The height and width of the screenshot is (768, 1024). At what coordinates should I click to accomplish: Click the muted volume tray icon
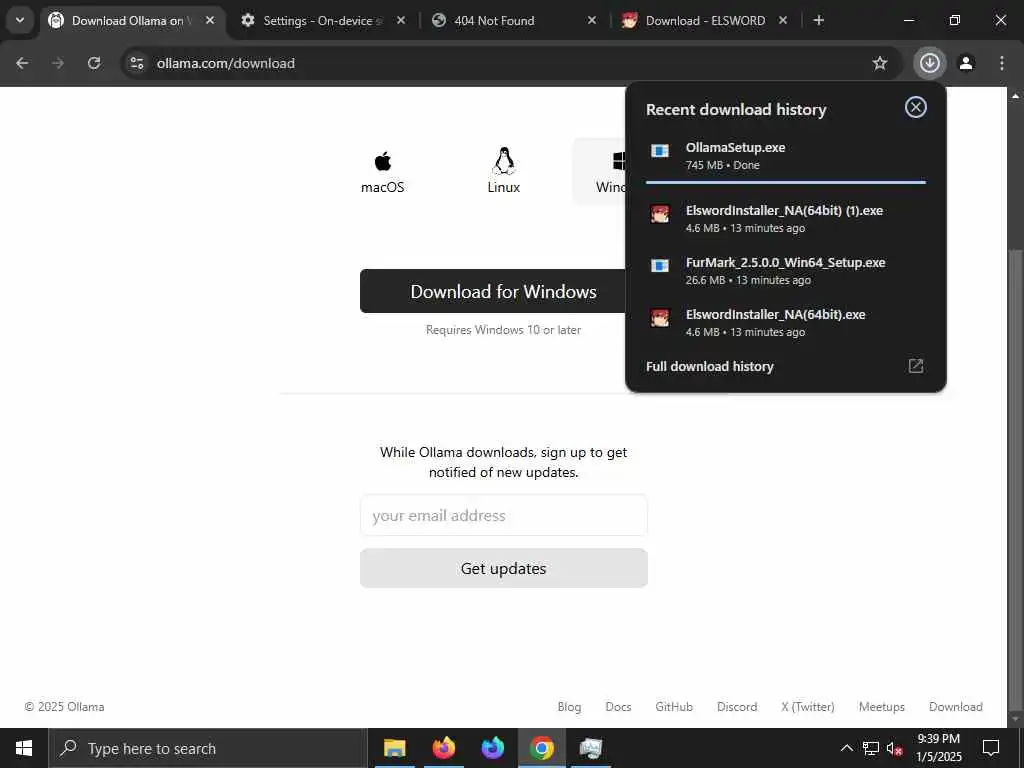pyautogui.click(x=895, y=748)
